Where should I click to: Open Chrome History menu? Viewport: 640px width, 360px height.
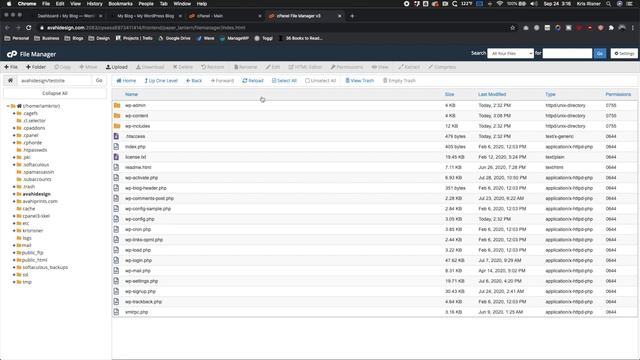94,4
